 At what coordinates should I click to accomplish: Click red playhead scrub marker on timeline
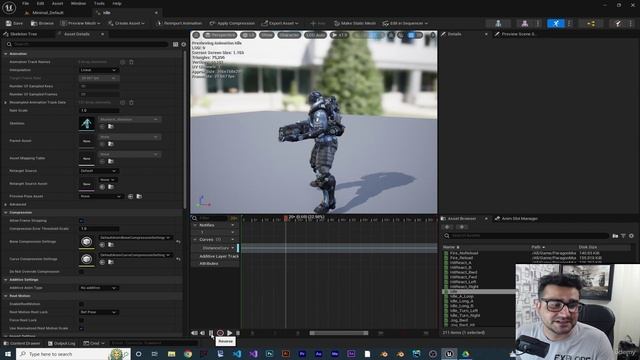(286, 219)
